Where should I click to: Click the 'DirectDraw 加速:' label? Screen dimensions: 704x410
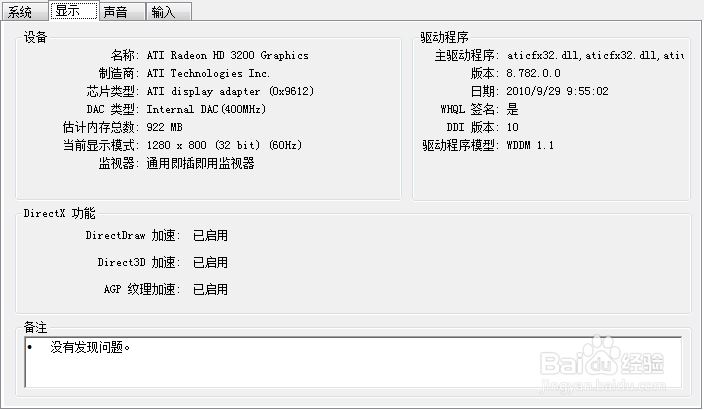point(133,235)
